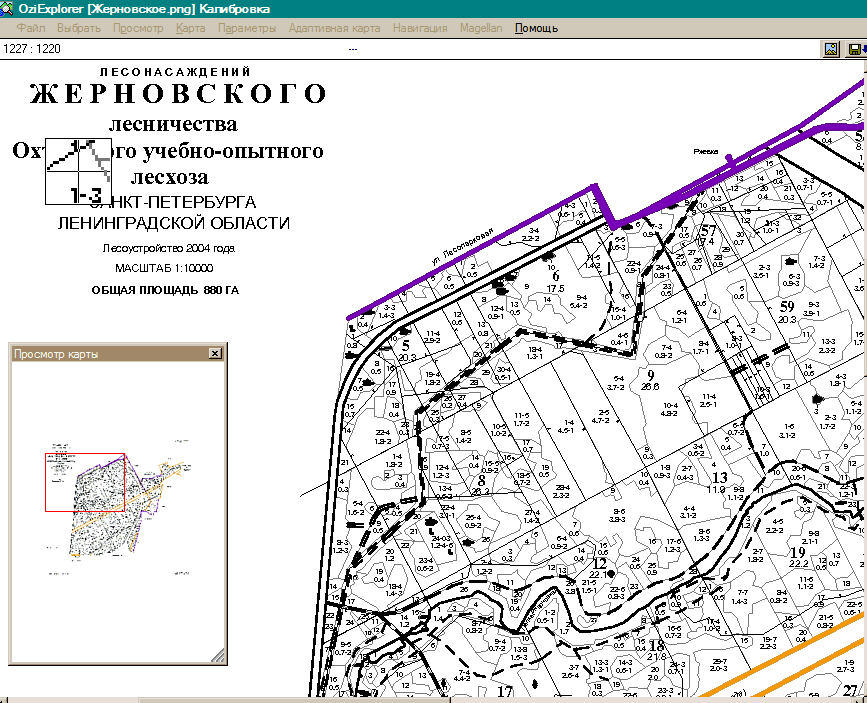Click forest block number 57 on map

tap(708, 231)
